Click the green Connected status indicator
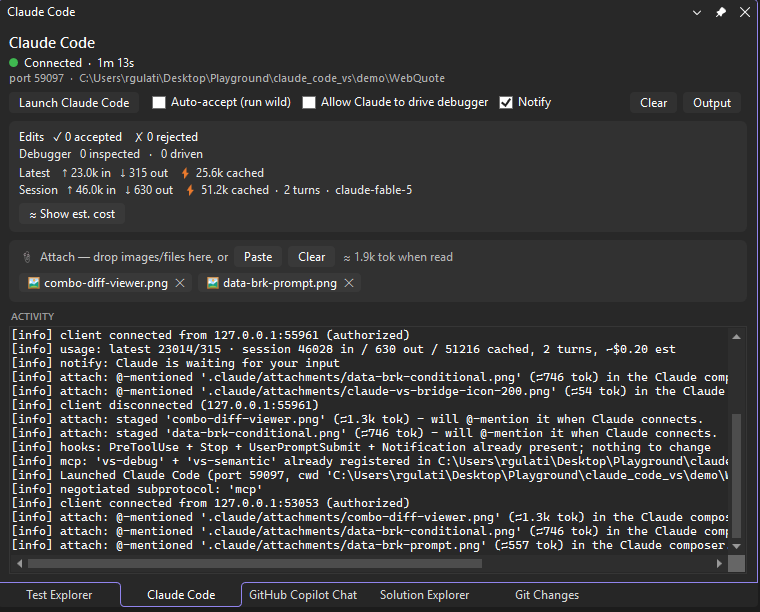Image resolution: width=760 pixels, height=612 pixels. point(14,63)
